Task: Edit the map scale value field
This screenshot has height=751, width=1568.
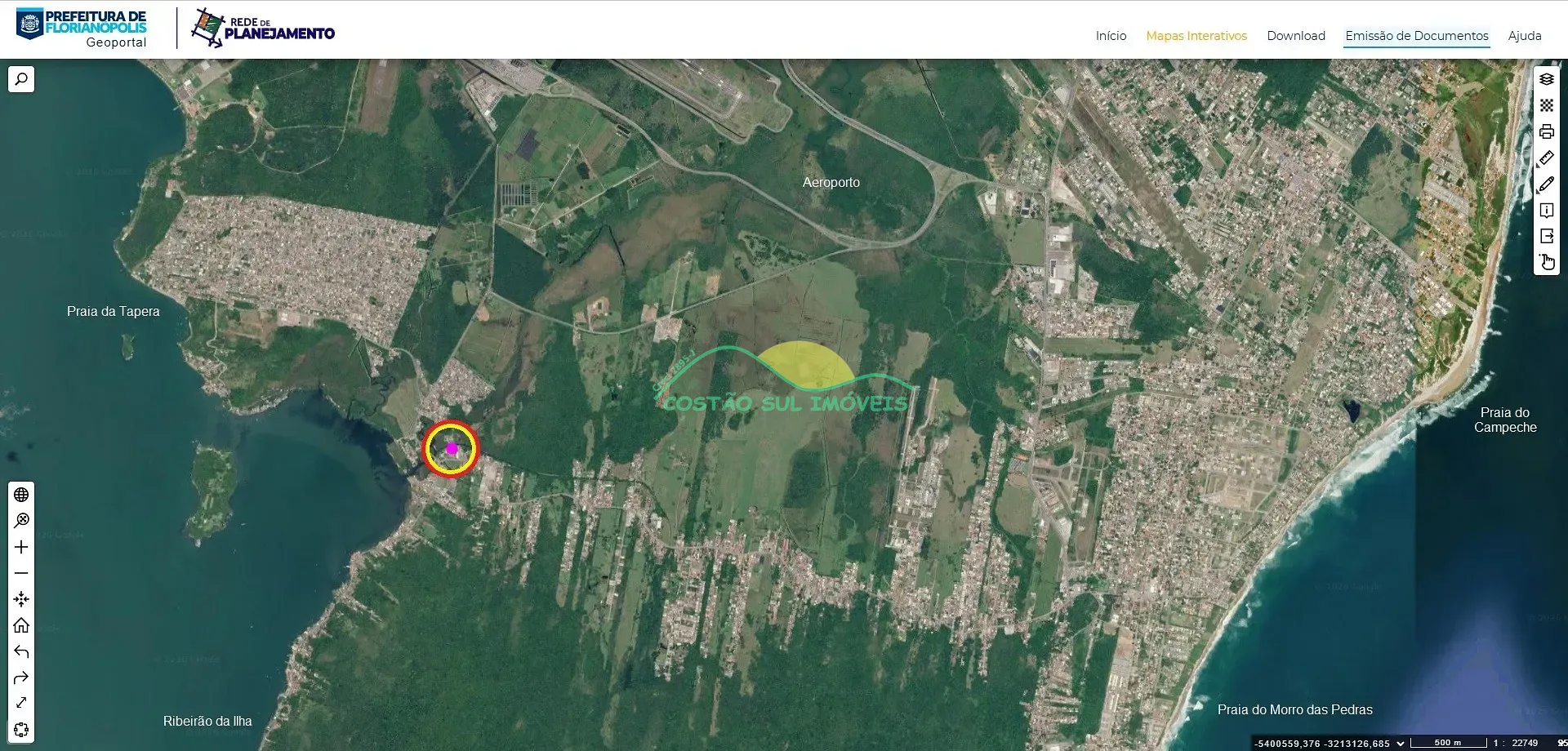Action: point(1525,744)
